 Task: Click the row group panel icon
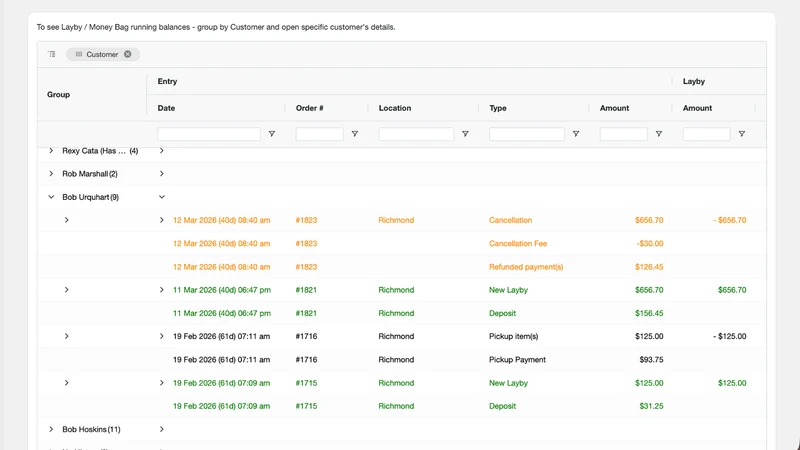[x=52, y=54]
